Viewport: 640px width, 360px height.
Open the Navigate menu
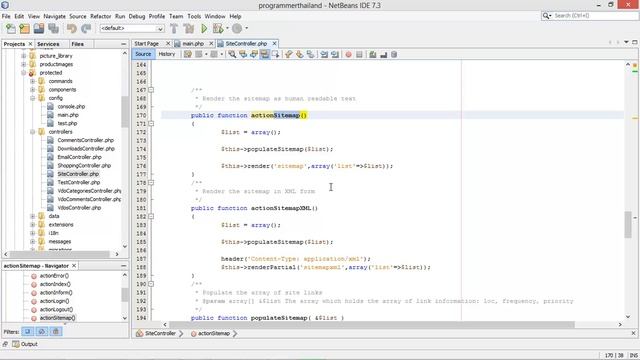point(54,16)
